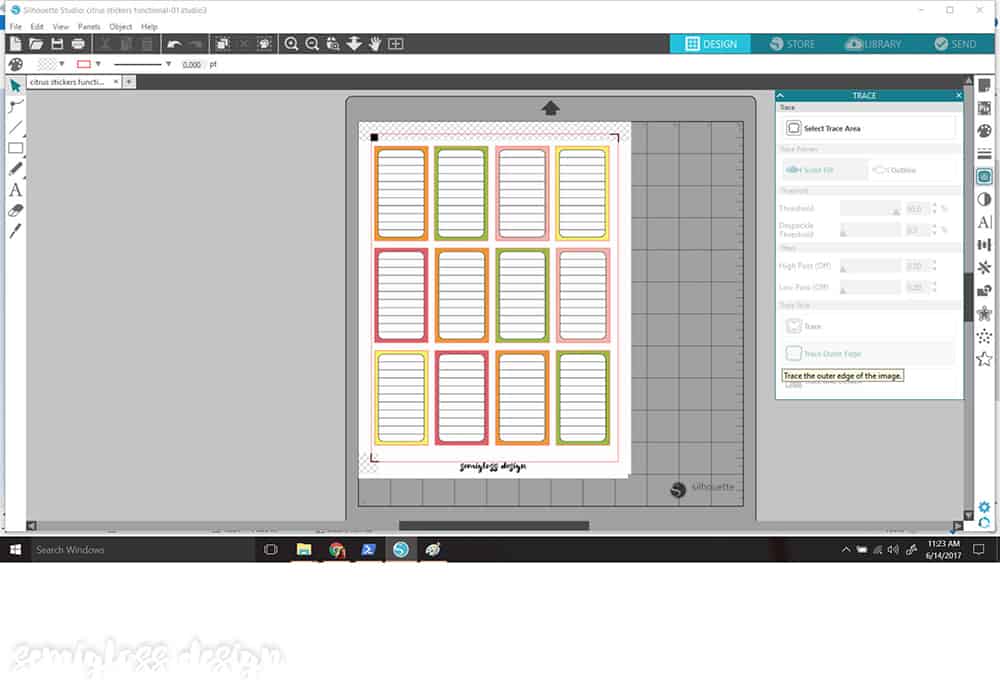Undo the last action
Viewport: 1000px width, 687px height.
(x=174, y=43)
